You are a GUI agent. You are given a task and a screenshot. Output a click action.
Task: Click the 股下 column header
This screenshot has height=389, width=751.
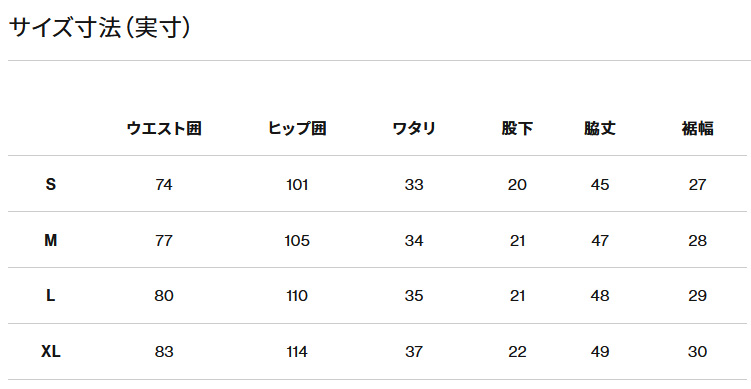pyautogui.click(x=517, y=128)
